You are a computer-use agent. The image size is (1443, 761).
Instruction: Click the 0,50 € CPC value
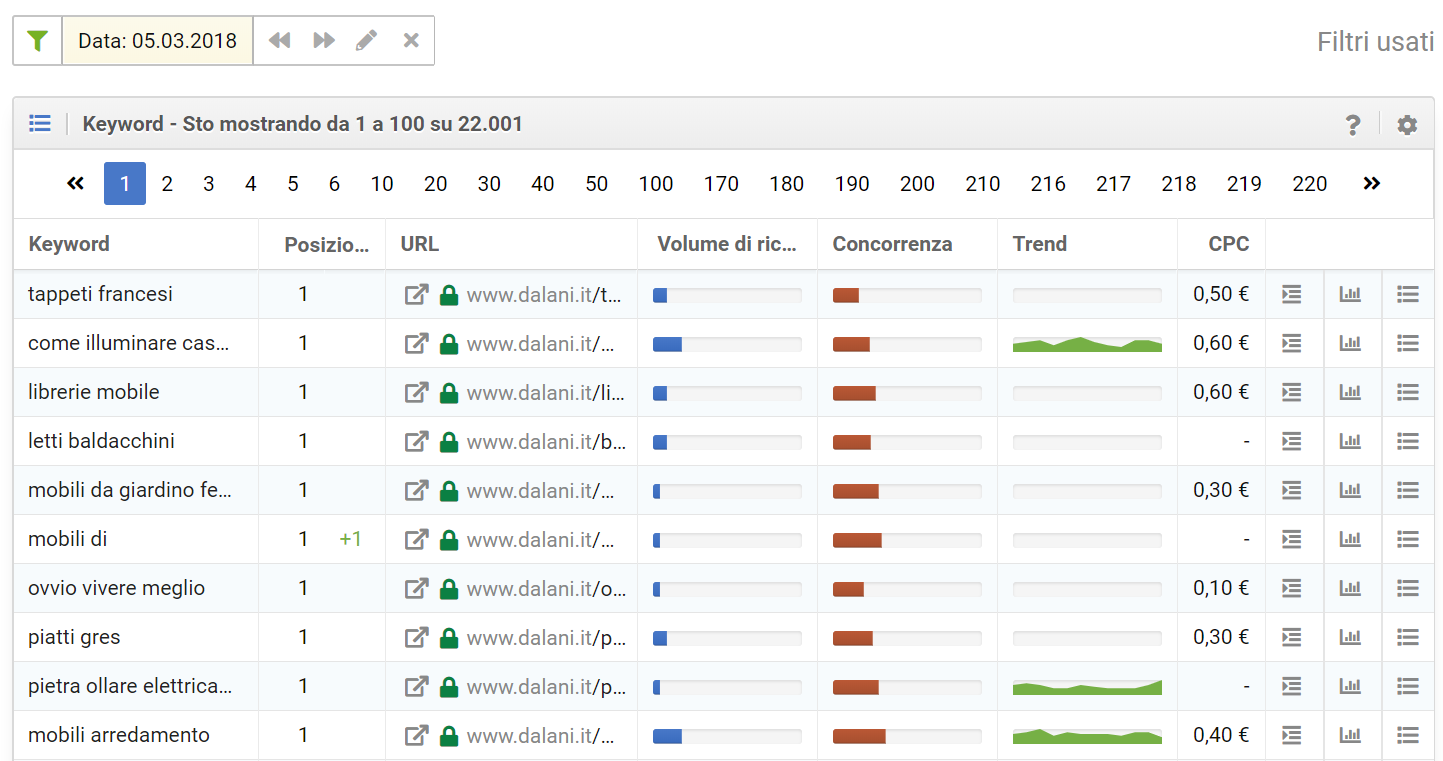pyautogui.click(x=1221, y=294)
